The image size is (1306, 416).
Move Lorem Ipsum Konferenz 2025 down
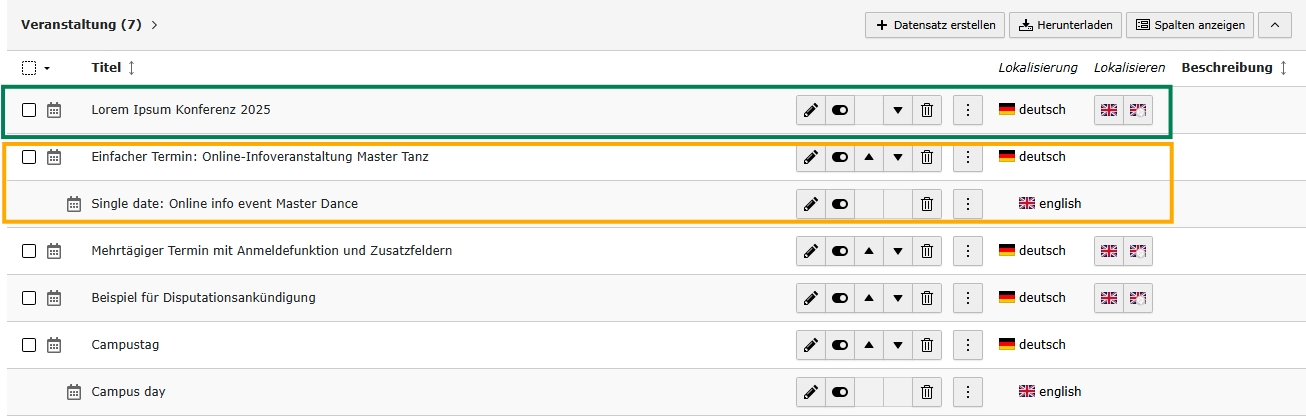coord(898,110)
